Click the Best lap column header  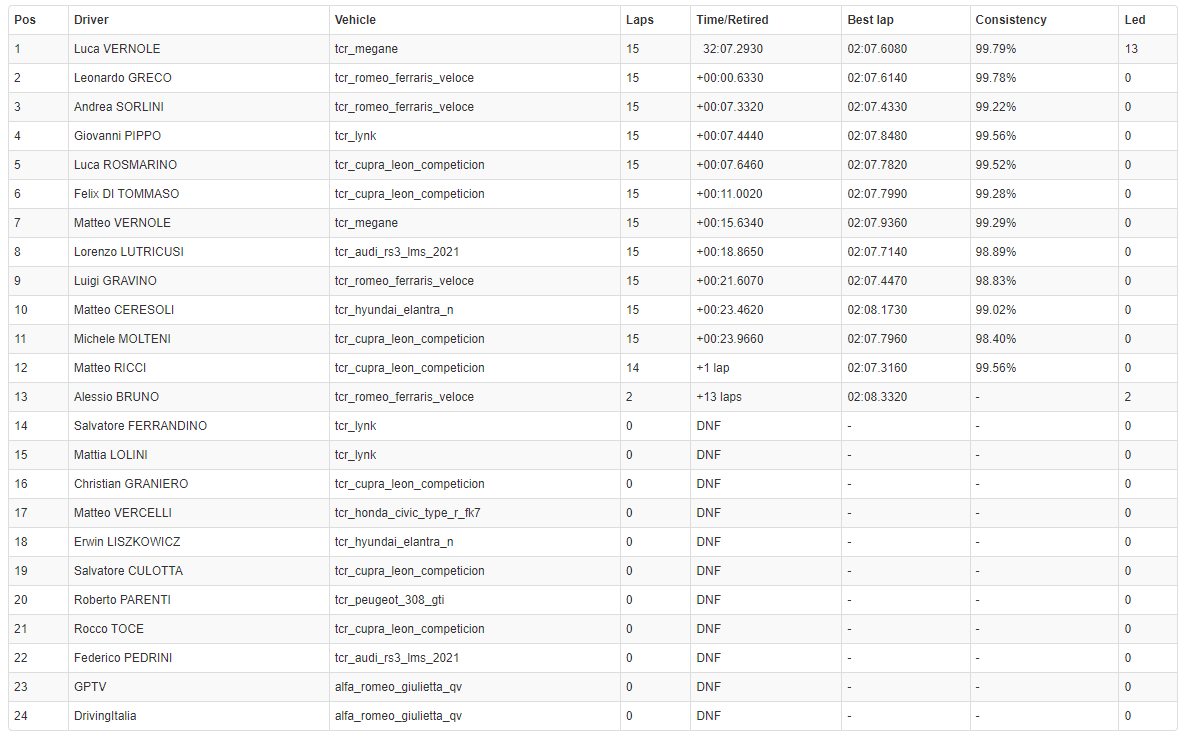click(870, 20)
